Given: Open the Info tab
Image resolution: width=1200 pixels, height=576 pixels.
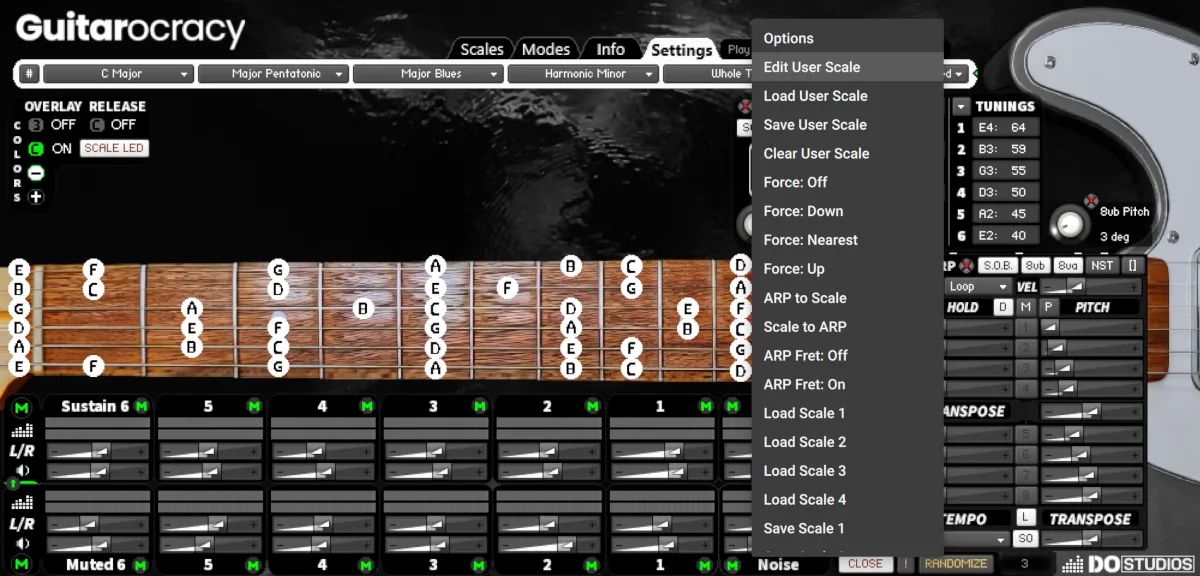Looking at the screenshot, I should pos(611,49).
